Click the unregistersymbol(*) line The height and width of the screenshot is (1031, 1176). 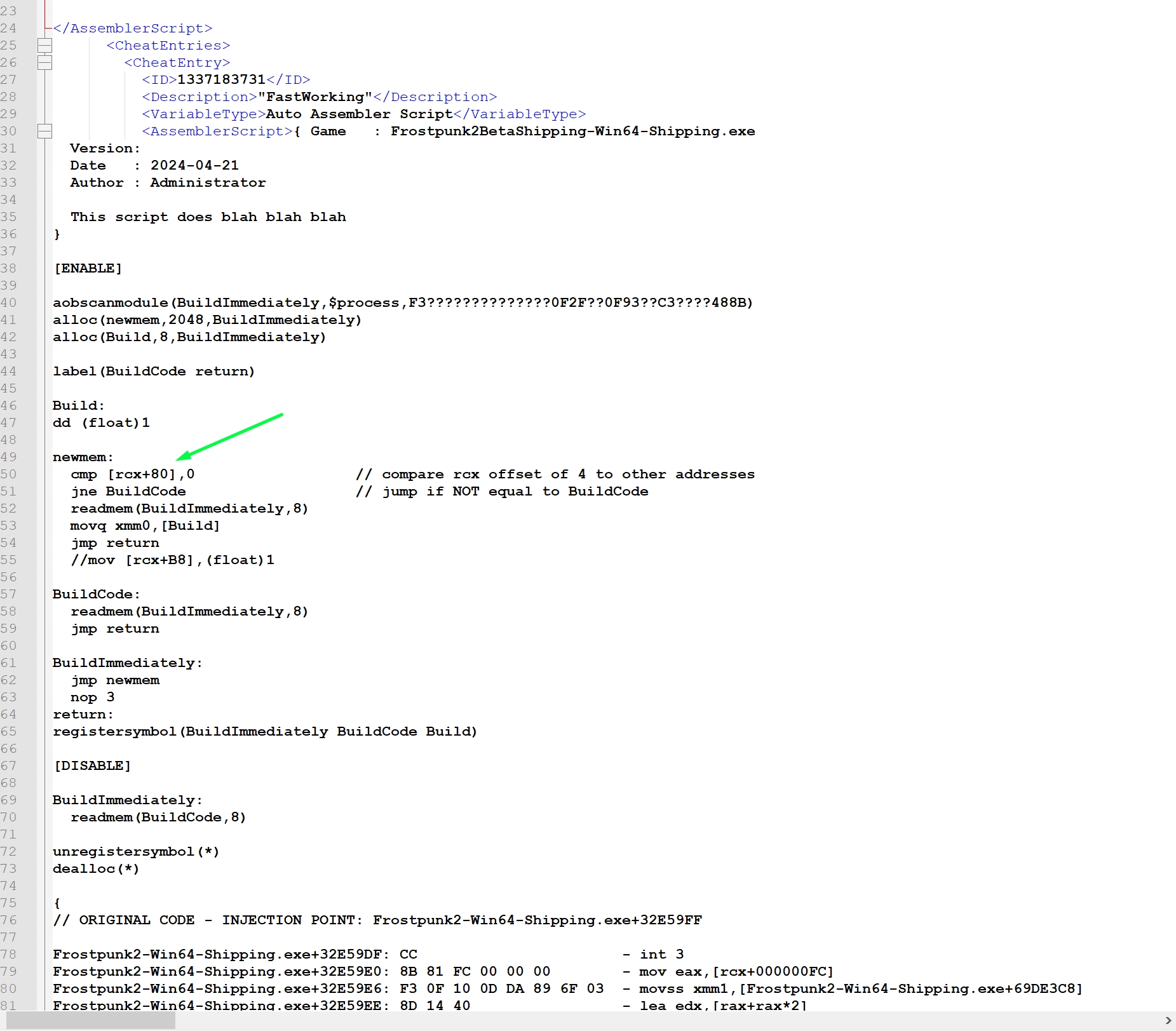(136, 852)
